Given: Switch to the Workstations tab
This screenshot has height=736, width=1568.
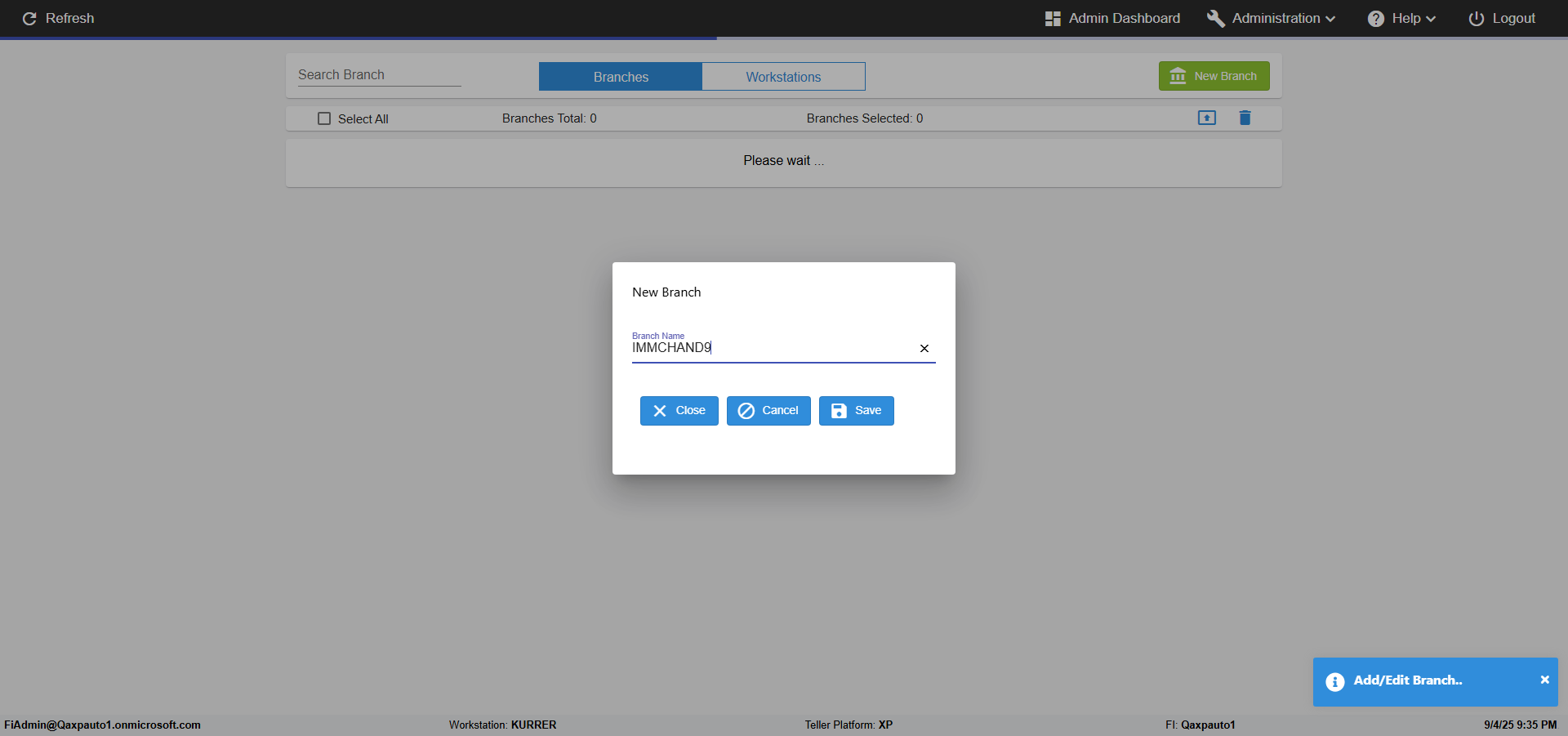Looking at the screenshot, I should (783, 77).
